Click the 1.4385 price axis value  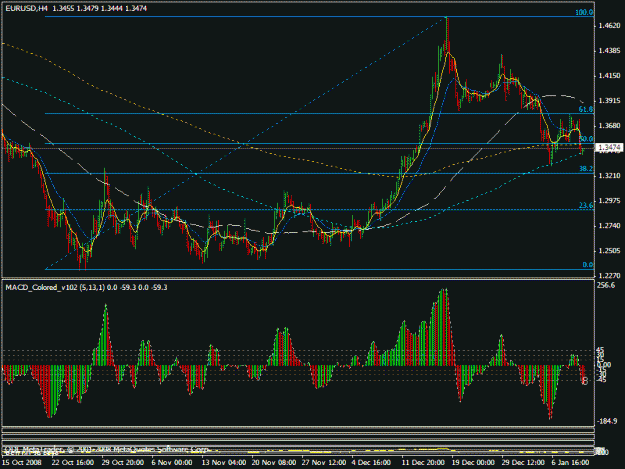(x=609, y=51)
